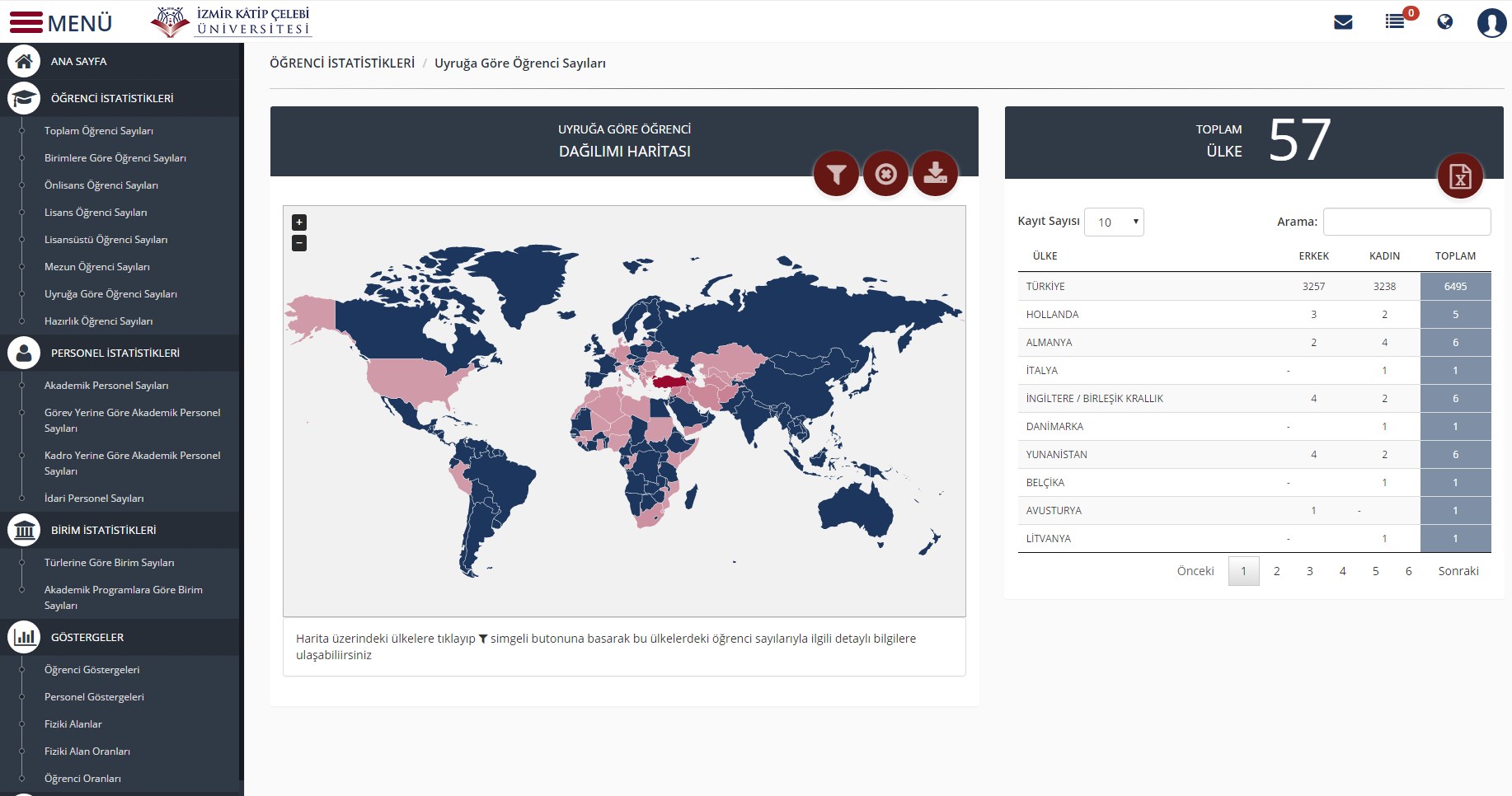This screenshot has height=796, width=1512.
Task: Open Hazırlık Öğrenci Sayıları
Action: 99,321
